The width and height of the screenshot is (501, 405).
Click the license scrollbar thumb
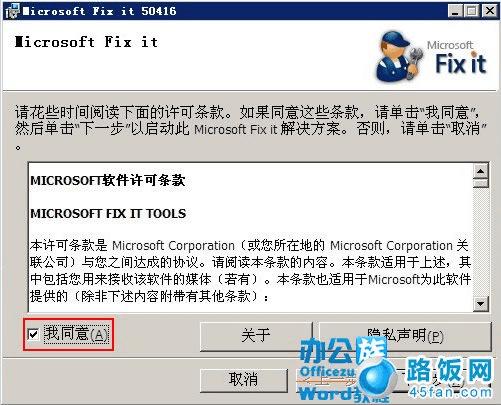click(x=480, y=183)
